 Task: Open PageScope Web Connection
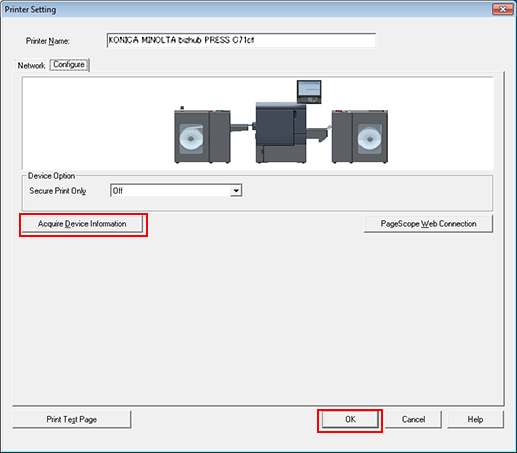(428, 224)
